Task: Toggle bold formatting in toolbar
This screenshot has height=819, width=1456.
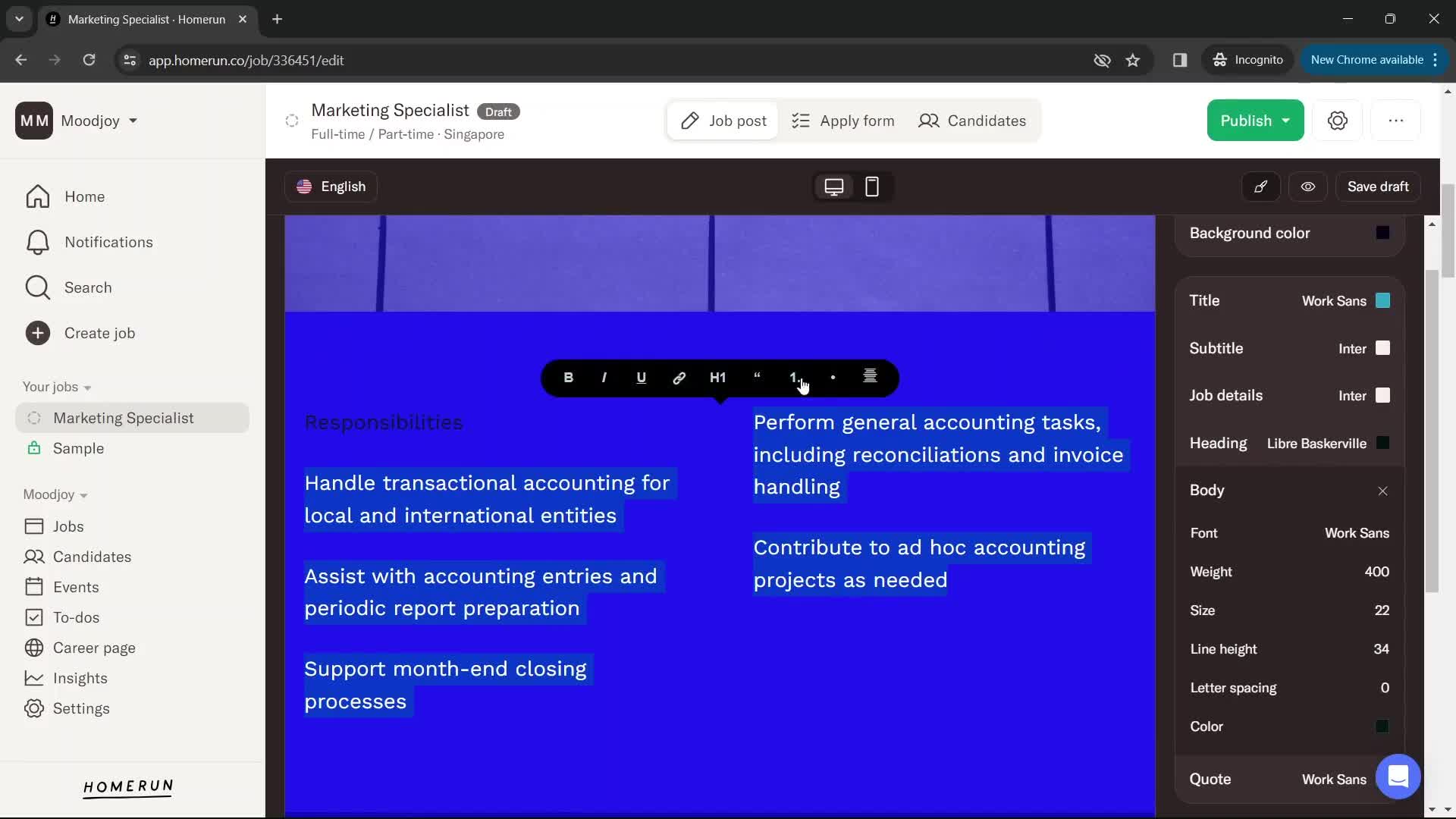Action: pos(567,377)
